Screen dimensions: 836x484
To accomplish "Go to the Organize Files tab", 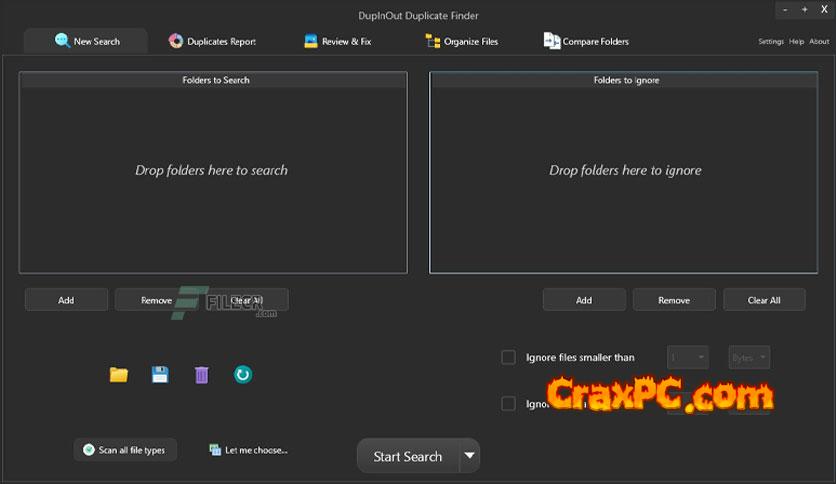I will pos(462,41).
